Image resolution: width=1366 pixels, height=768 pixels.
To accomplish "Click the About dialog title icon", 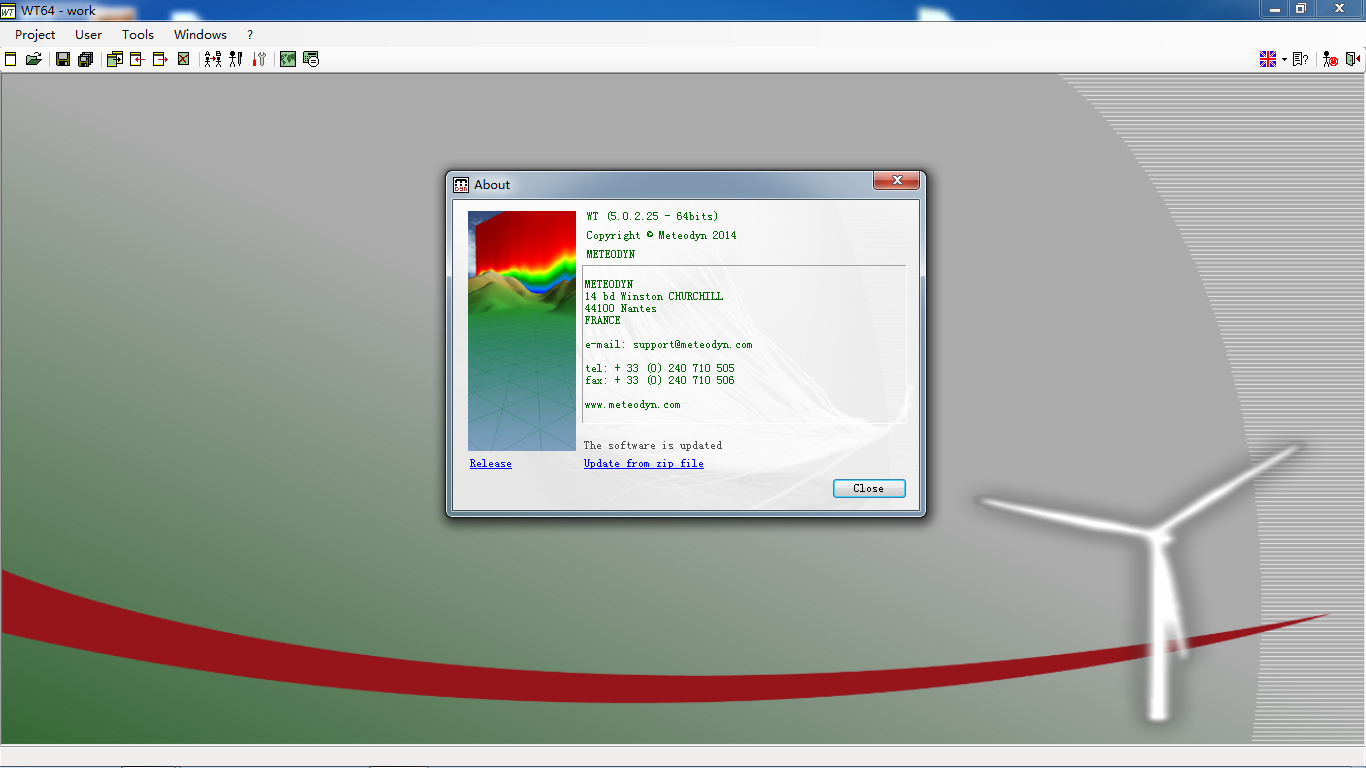I will pyautogui.click(x=461, y=185).
